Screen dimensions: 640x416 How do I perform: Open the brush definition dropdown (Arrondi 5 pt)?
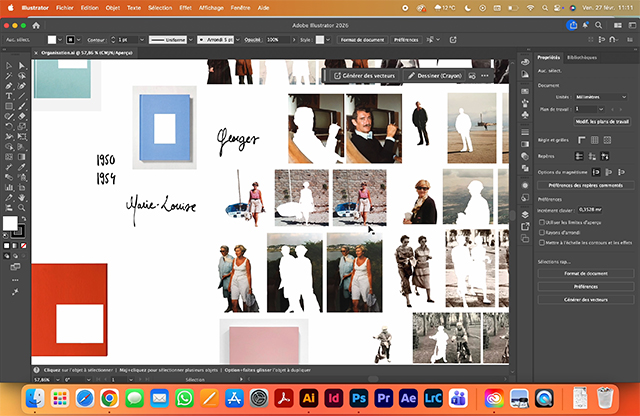238,40
